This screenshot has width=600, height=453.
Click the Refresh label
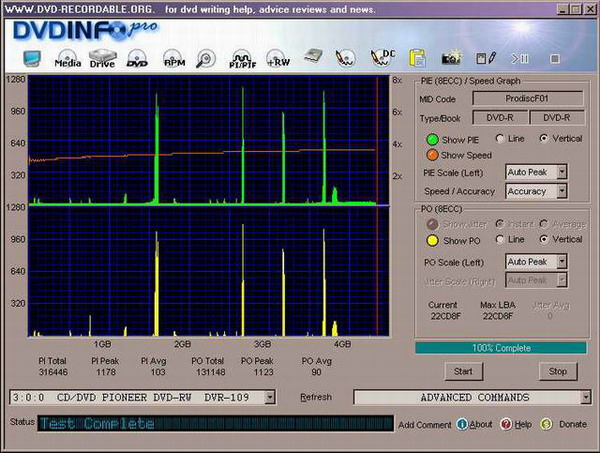316,397
